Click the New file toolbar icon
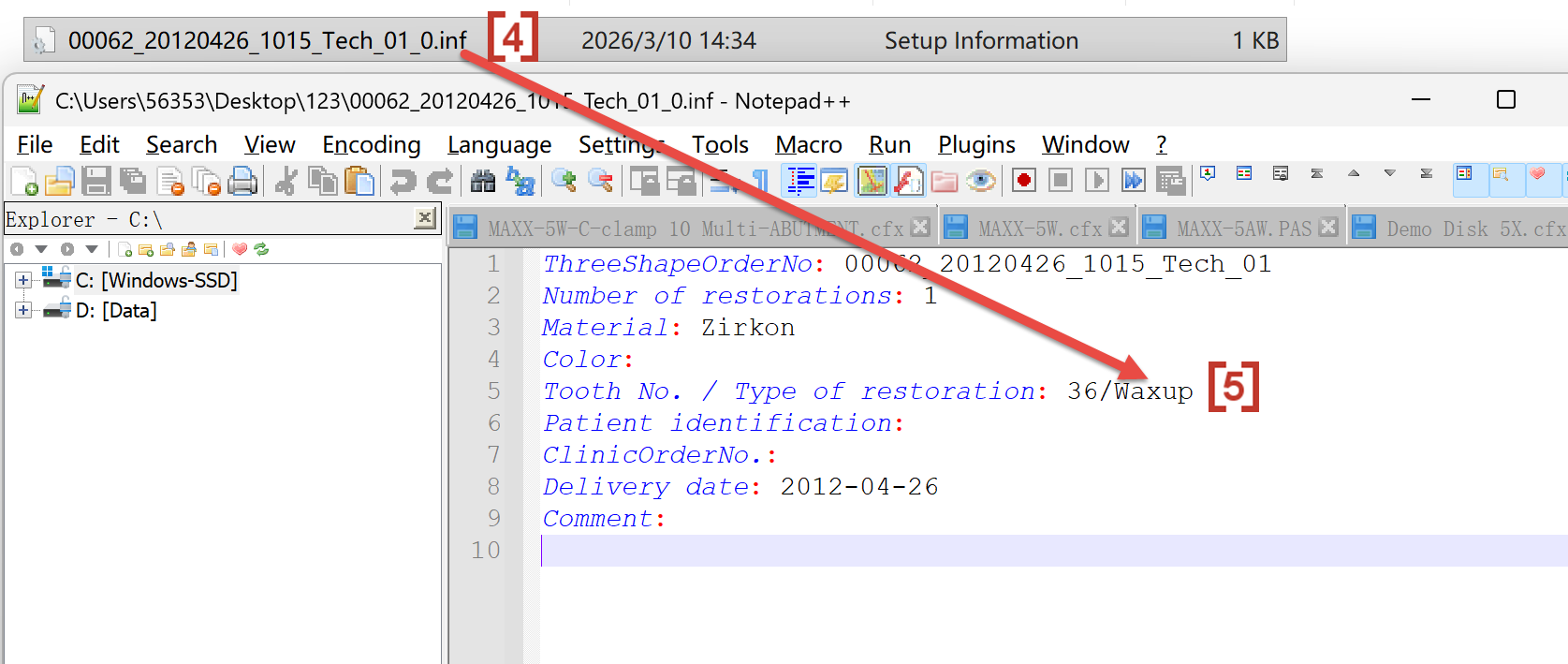 pyautogui.click(x=24, y=181)
